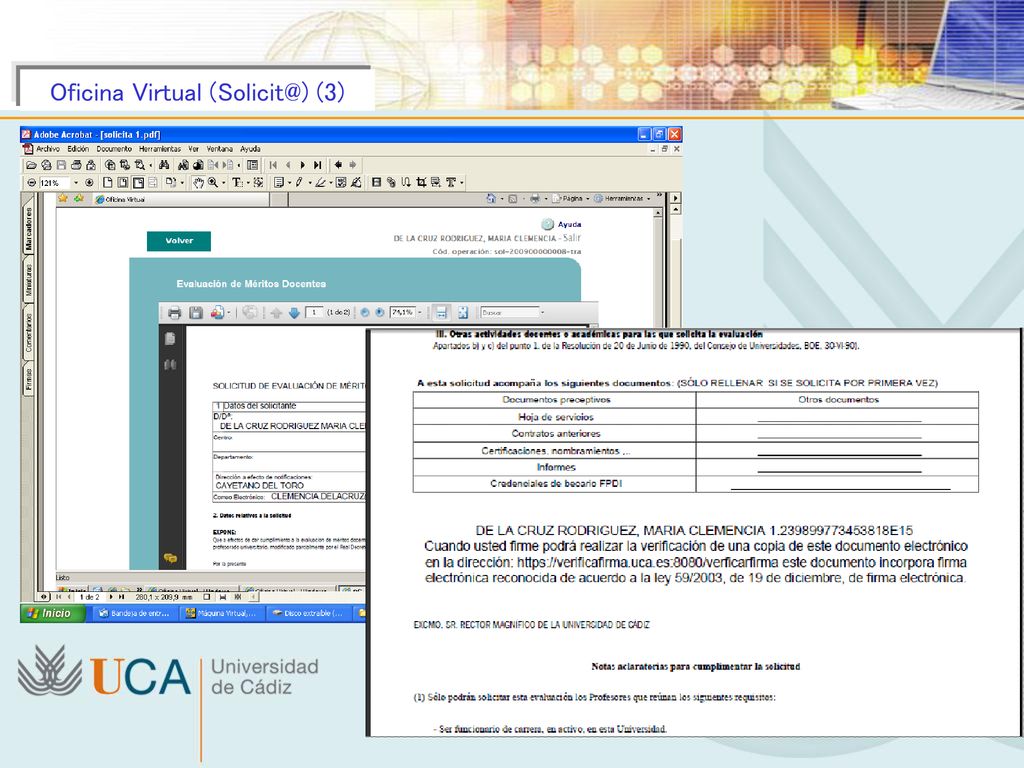Screen dimensions: 1024x768
Task: Click the zoom out minus button
Action: click(x=31, y=183)
